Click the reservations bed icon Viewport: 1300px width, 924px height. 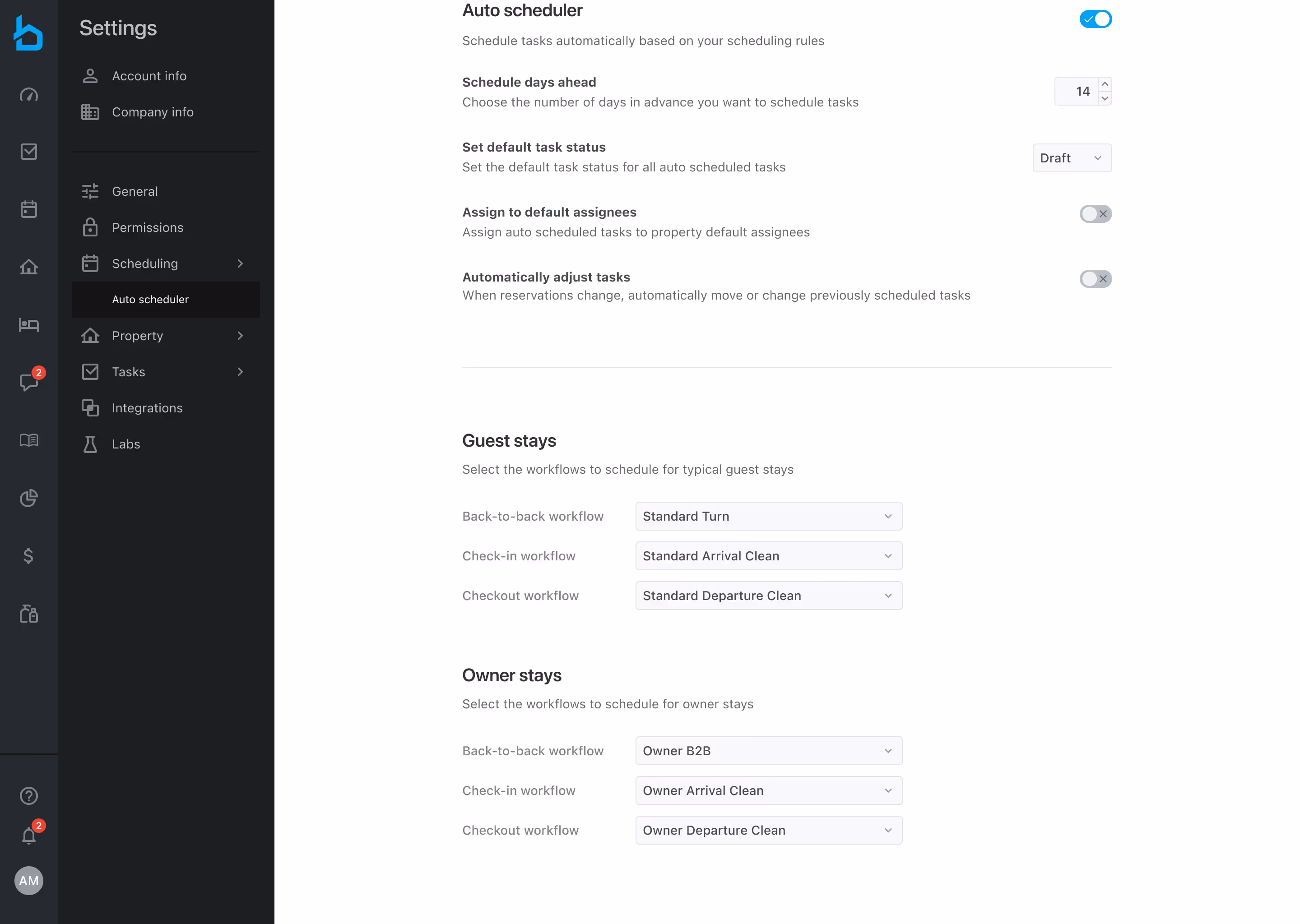pos(28,325)
